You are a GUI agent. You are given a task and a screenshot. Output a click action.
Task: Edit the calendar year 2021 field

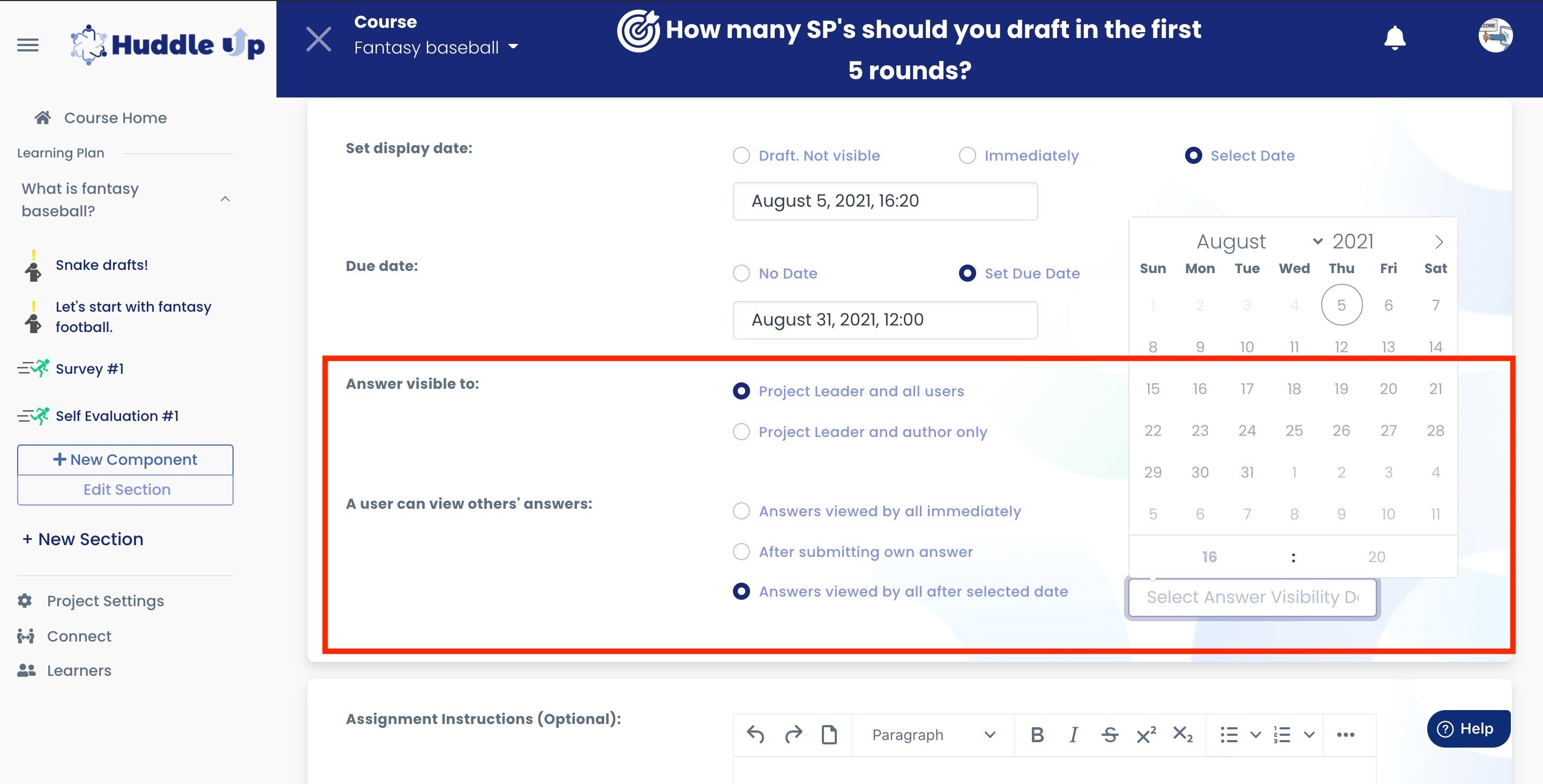(x=1352, y=242)
